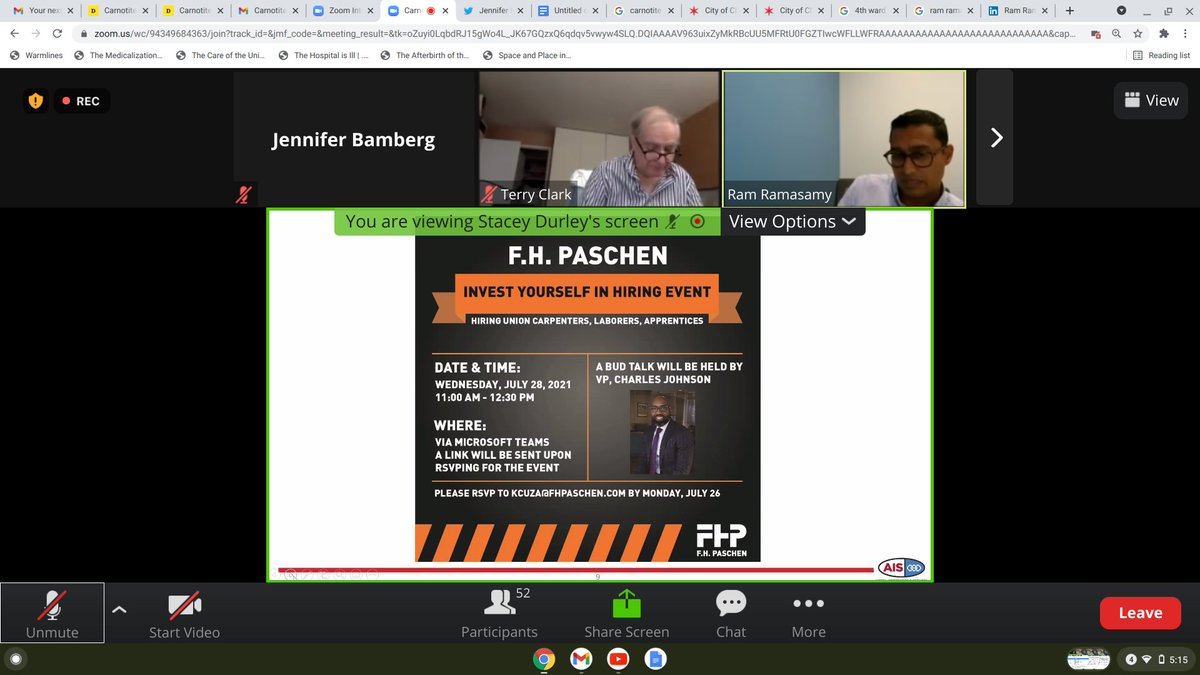Open 'The Hospital is Ill' bookmark
Image resolution: width=1200 pixels, height=675 pixels.
click(323, 55)
